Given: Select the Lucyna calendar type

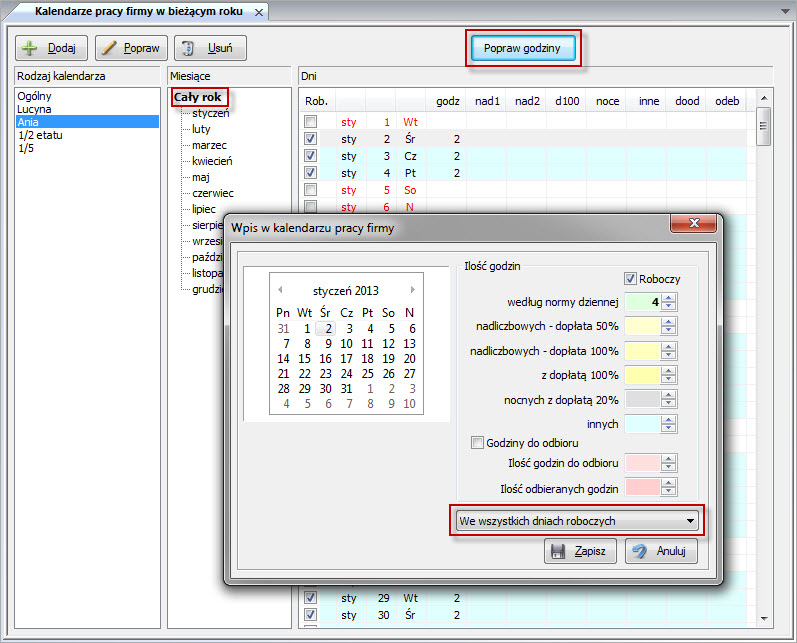Looking at the screenshot, I should (x=34, y=109).
